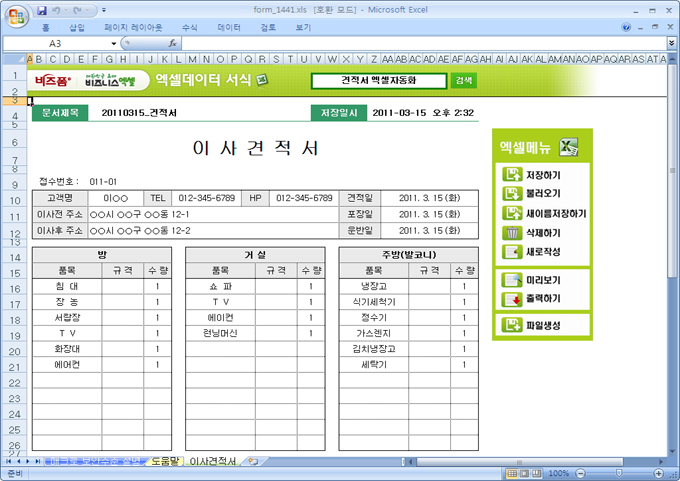Click the 김치냉장고 item cell
This screenshot has width=680, height=481.
(x=374, y=349)
